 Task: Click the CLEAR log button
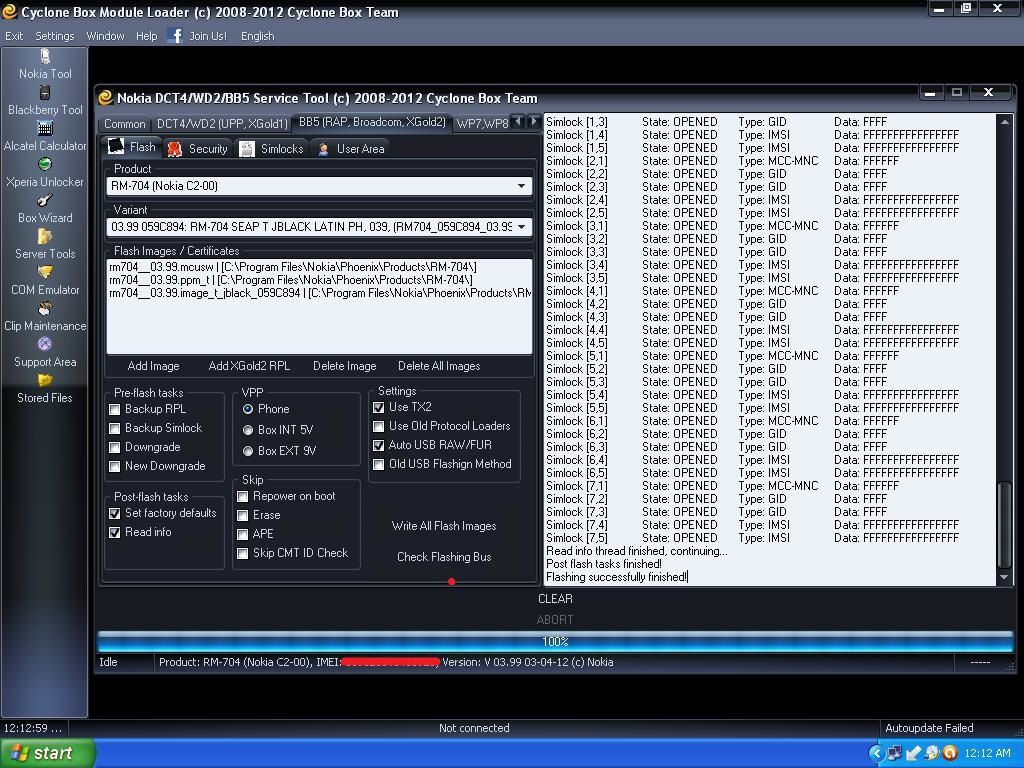click(x=555, y=599)
